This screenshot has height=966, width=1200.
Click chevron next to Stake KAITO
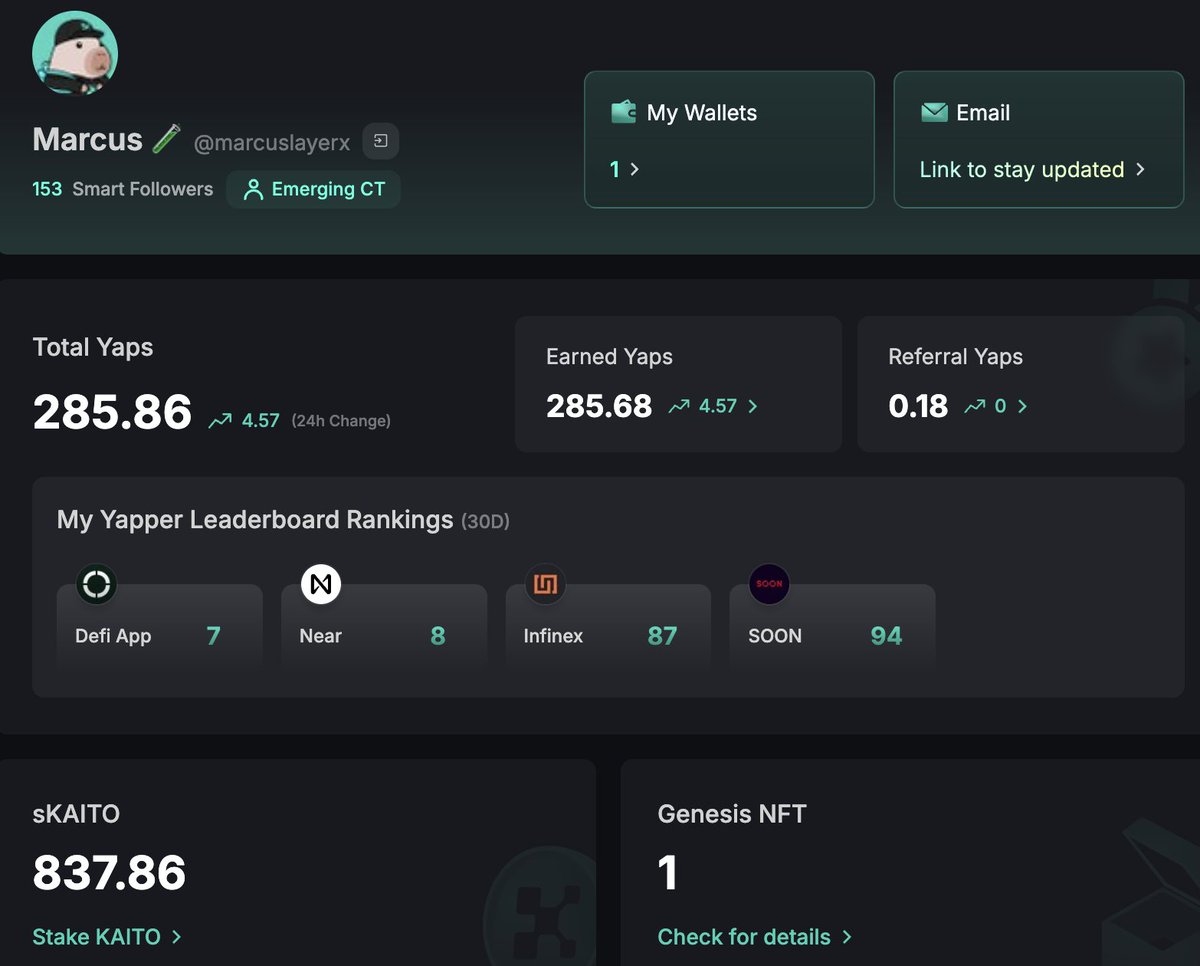pyautogui.click(x=176, y=936)
